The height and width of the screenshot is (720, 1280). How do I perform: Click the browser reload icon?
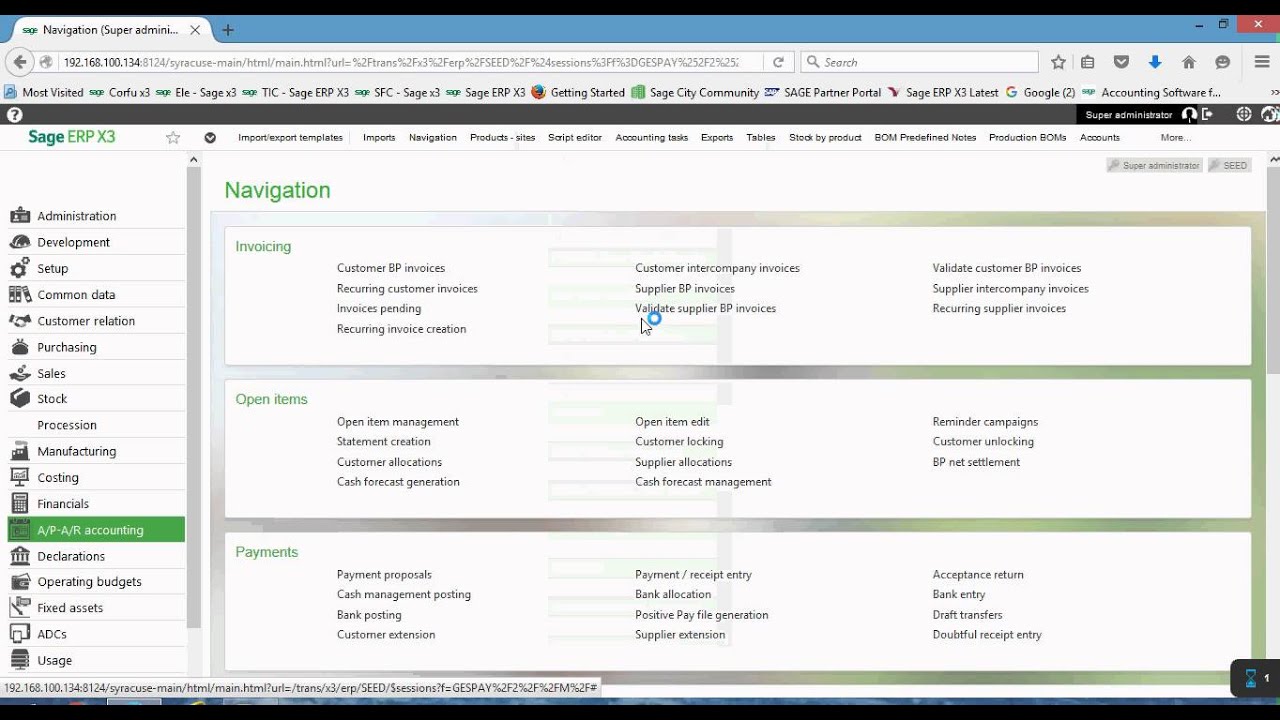[778, 62]
